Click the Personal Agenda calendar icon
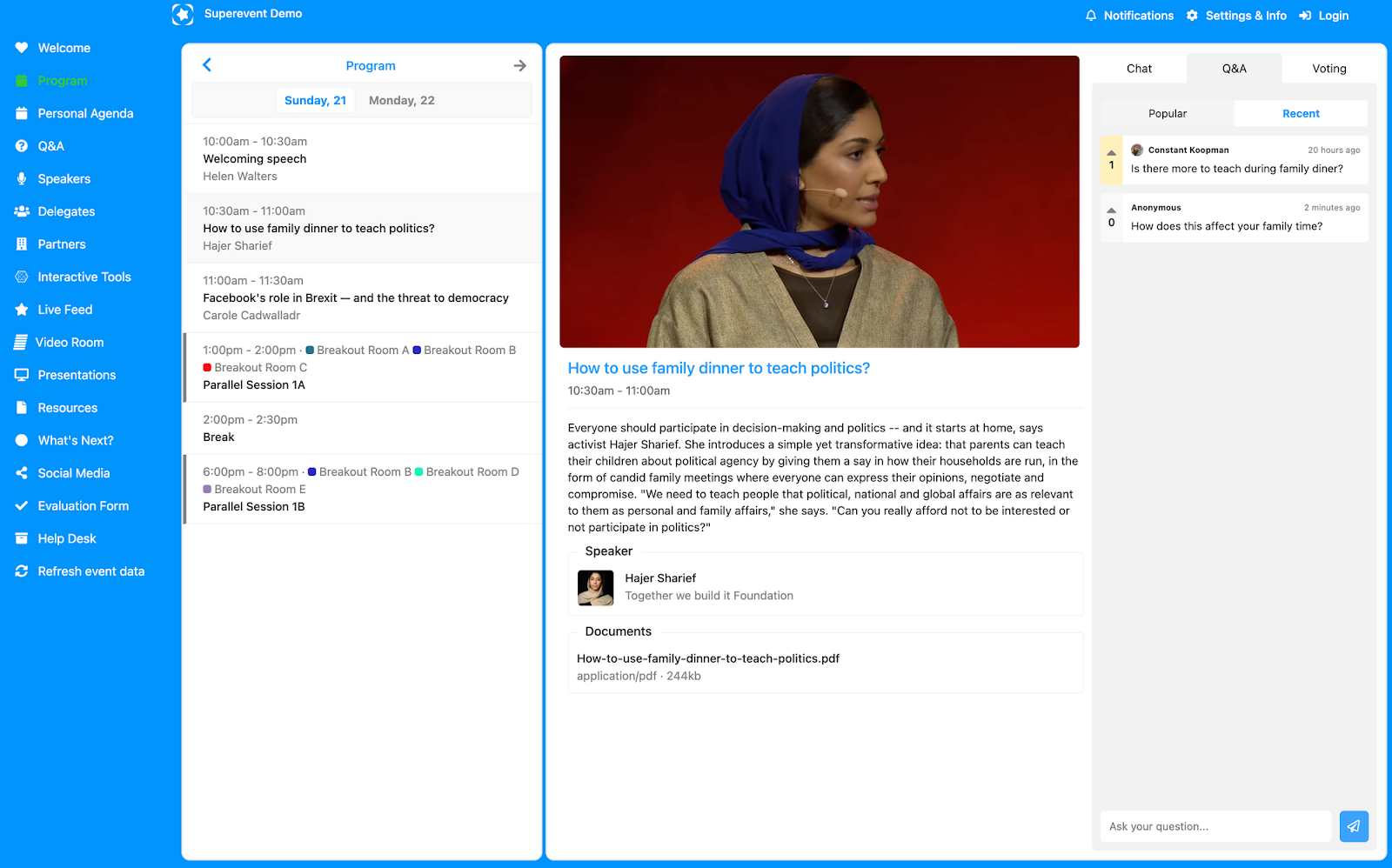Image resolution: width=1392 pixels, height=868 pixels. coord(22,113)
